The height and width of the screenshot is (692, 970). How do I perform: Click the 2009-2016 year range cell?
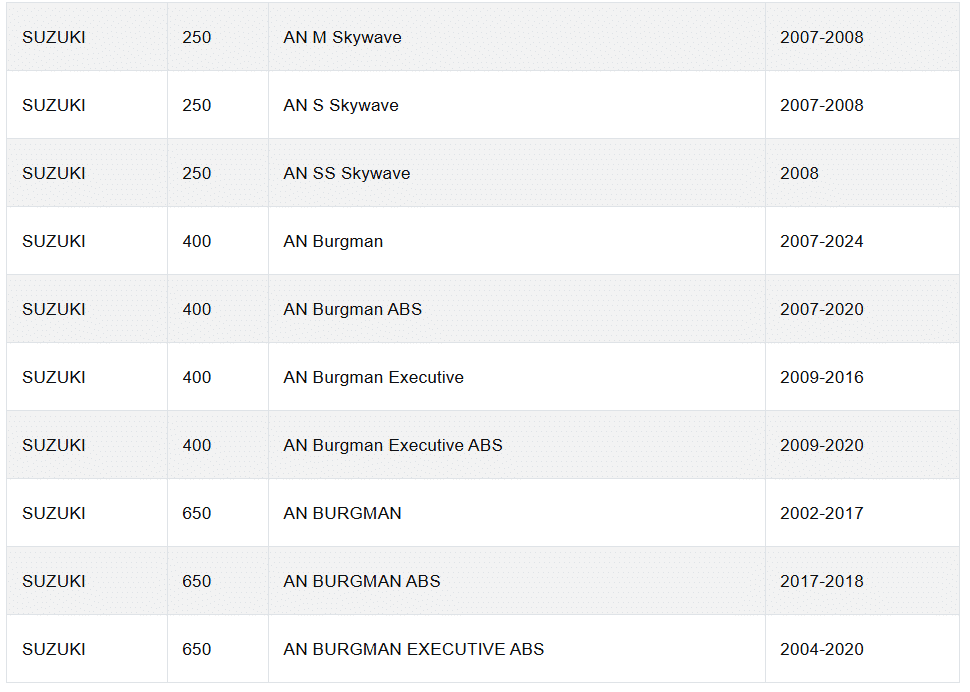[821, 377]
